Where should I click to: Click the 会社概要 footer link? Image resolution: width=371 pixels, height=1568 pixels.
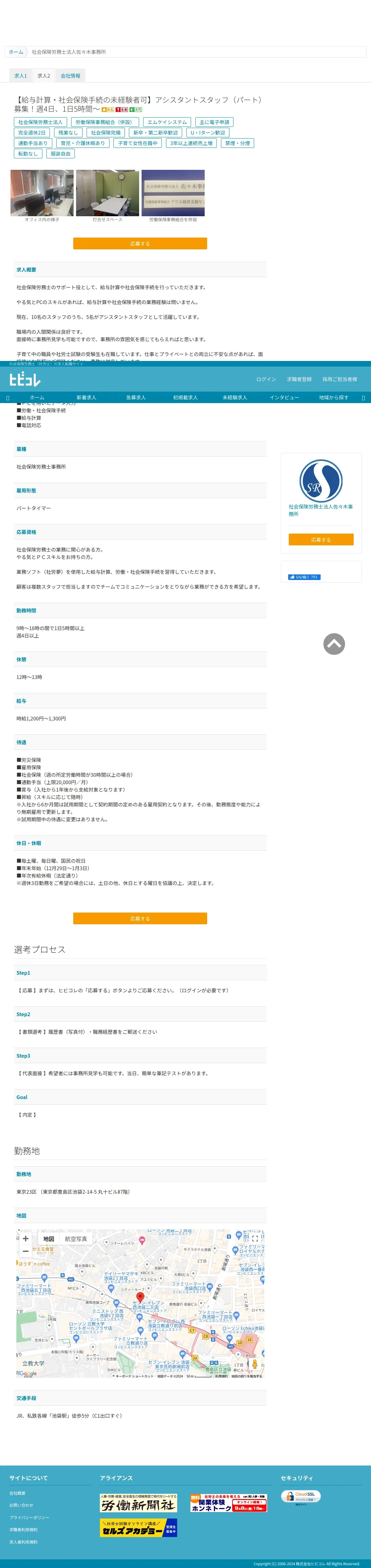(x=18, y=1493)
